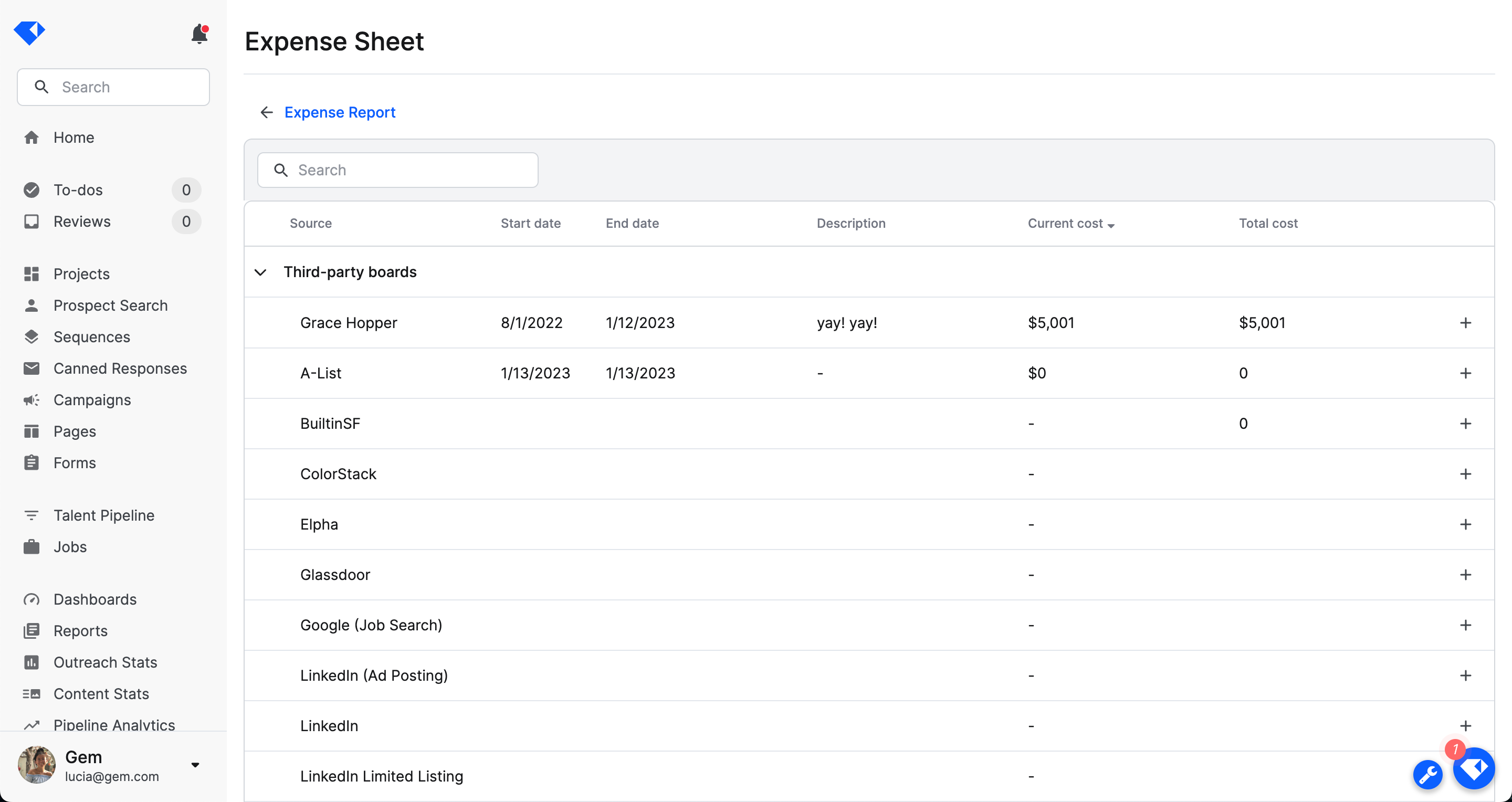This screenshot has height=802, width=1512.
Task: Open Projects in sidebar
Action: click(x=81, y=274)
